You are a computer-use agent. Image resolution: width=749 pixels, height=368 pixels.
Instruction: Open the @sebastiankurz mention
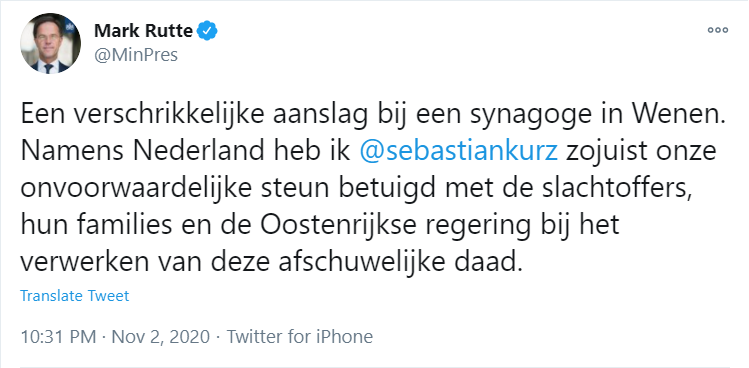coord(458,151)
